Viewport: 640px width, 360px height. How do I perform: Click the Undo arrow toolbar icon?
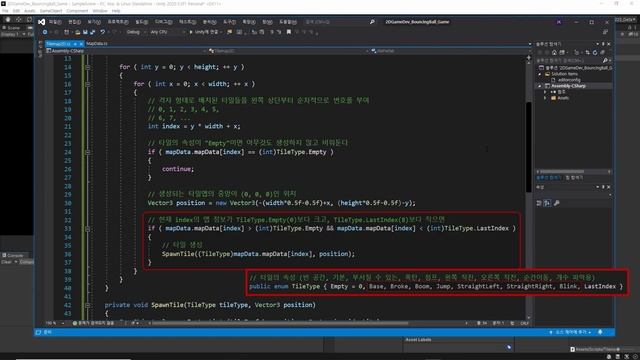click(x=102, y=32)
